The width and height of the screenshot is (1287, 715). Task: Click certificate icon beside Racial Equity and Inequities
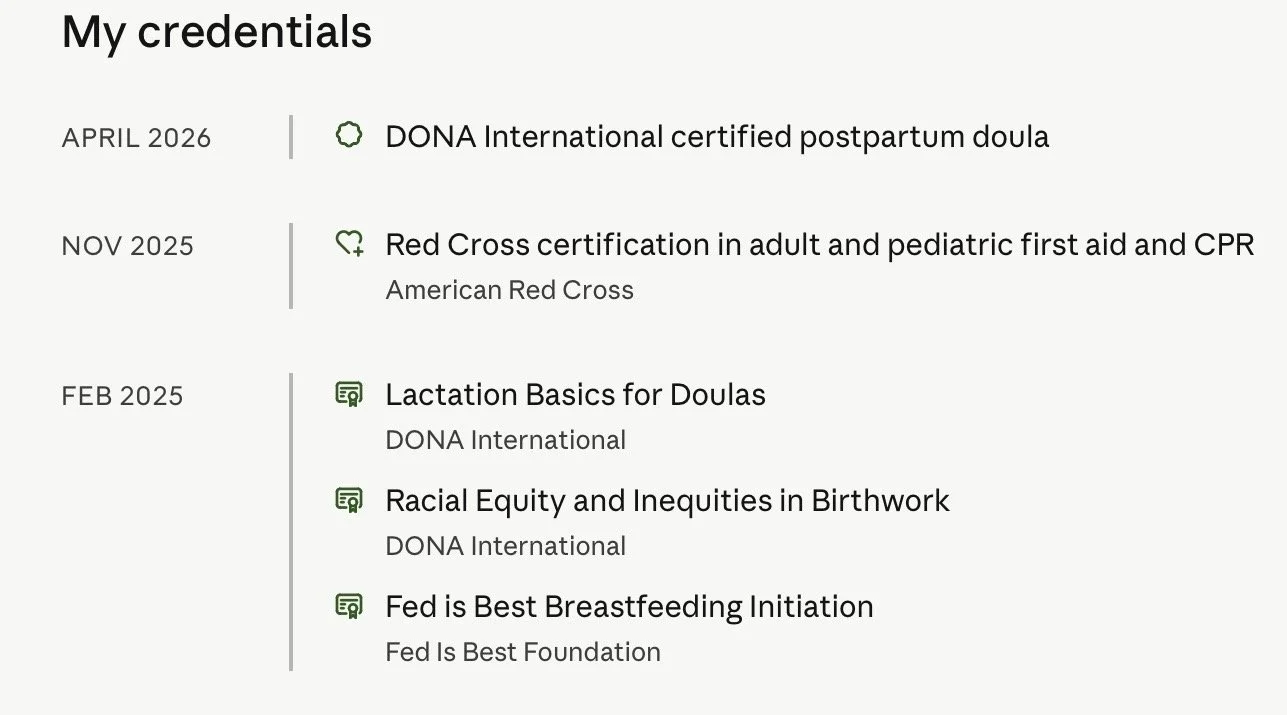click(x=348, y=500)
